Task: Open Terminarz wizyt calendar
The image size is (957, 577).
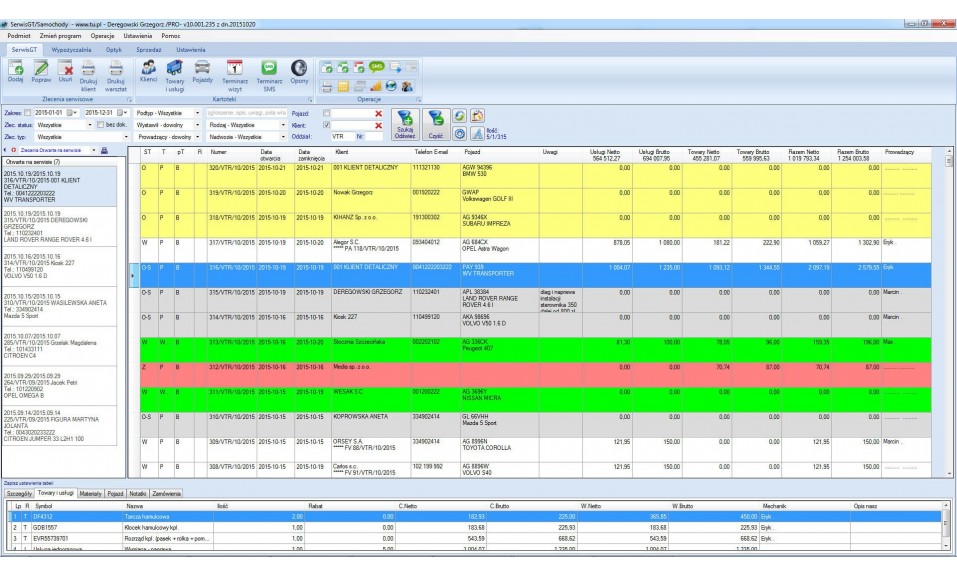Action: pos(237,70)
